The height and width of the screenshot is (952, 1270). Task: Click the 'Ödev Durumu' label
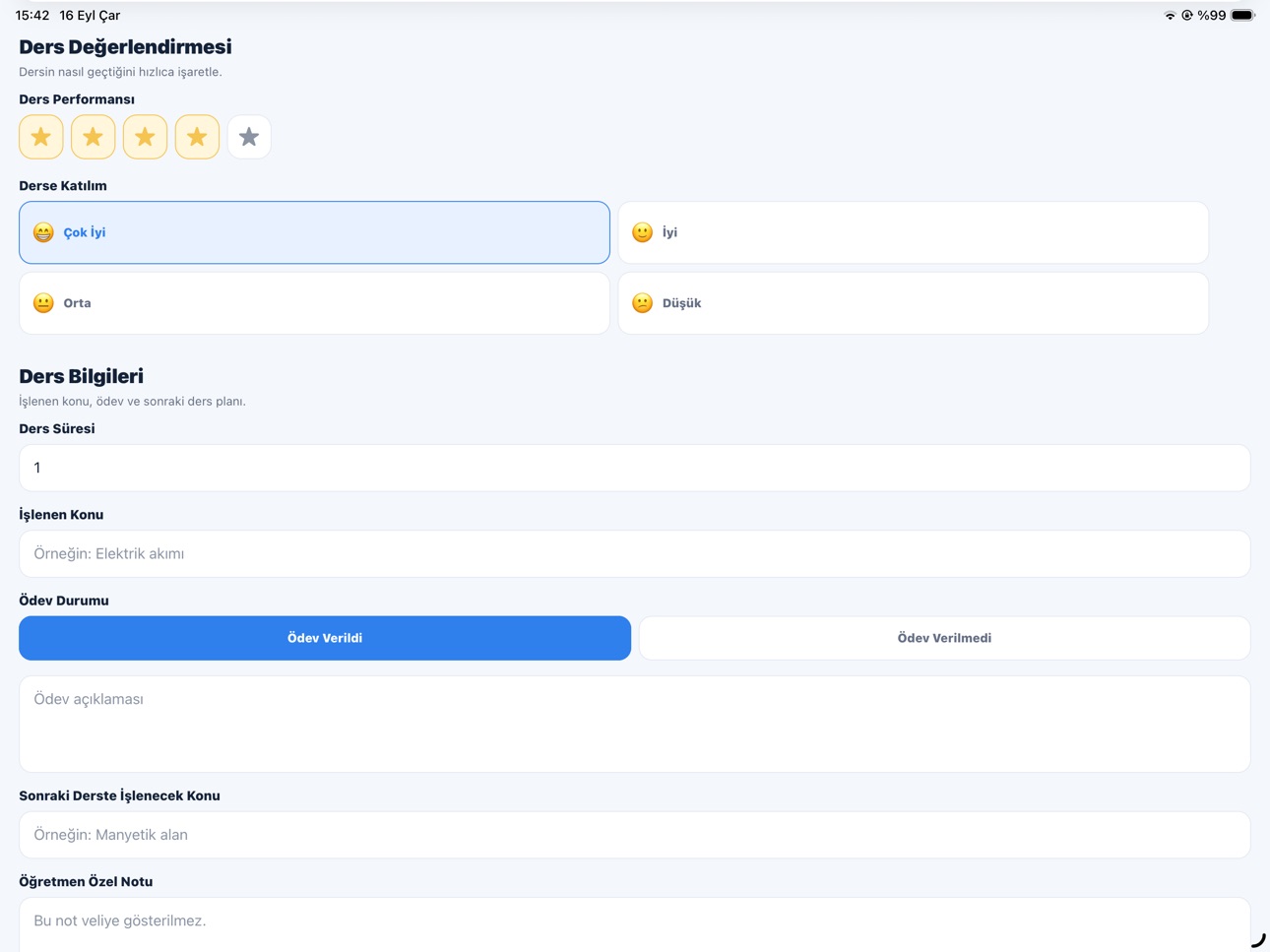pos(64,601)
